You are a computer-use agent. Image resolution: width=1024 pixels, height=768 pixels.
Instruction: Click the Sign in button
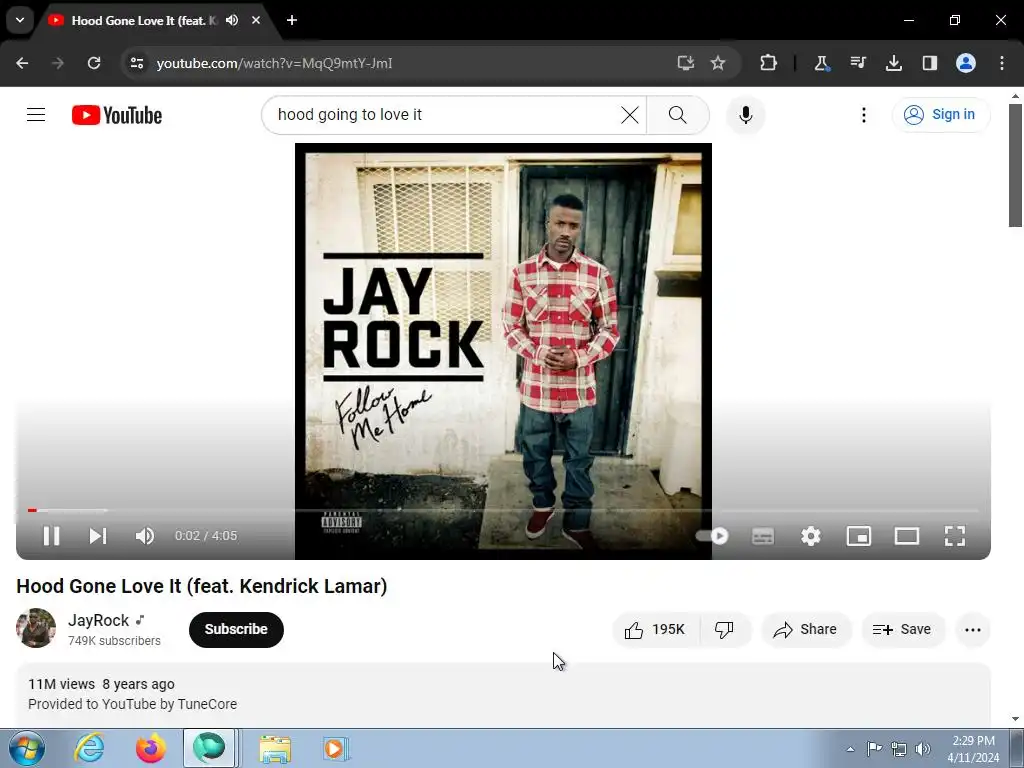tap(940, 114)
